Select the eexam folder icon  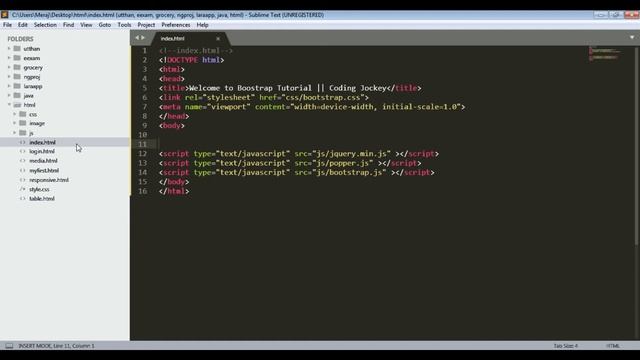(17, 58)
